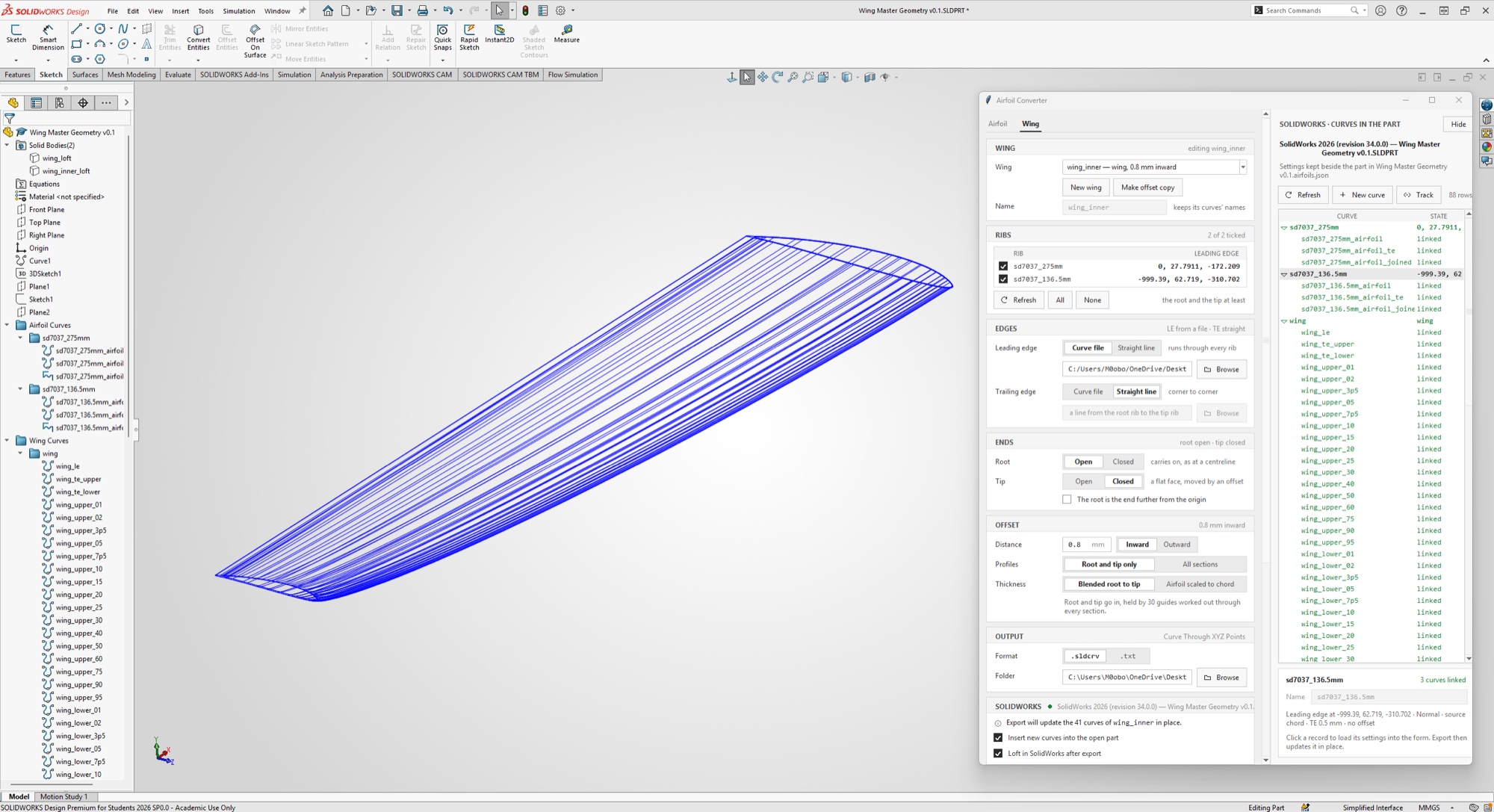Click the New wing button
Screen dimensions: 1494x812
[1085, 187]
